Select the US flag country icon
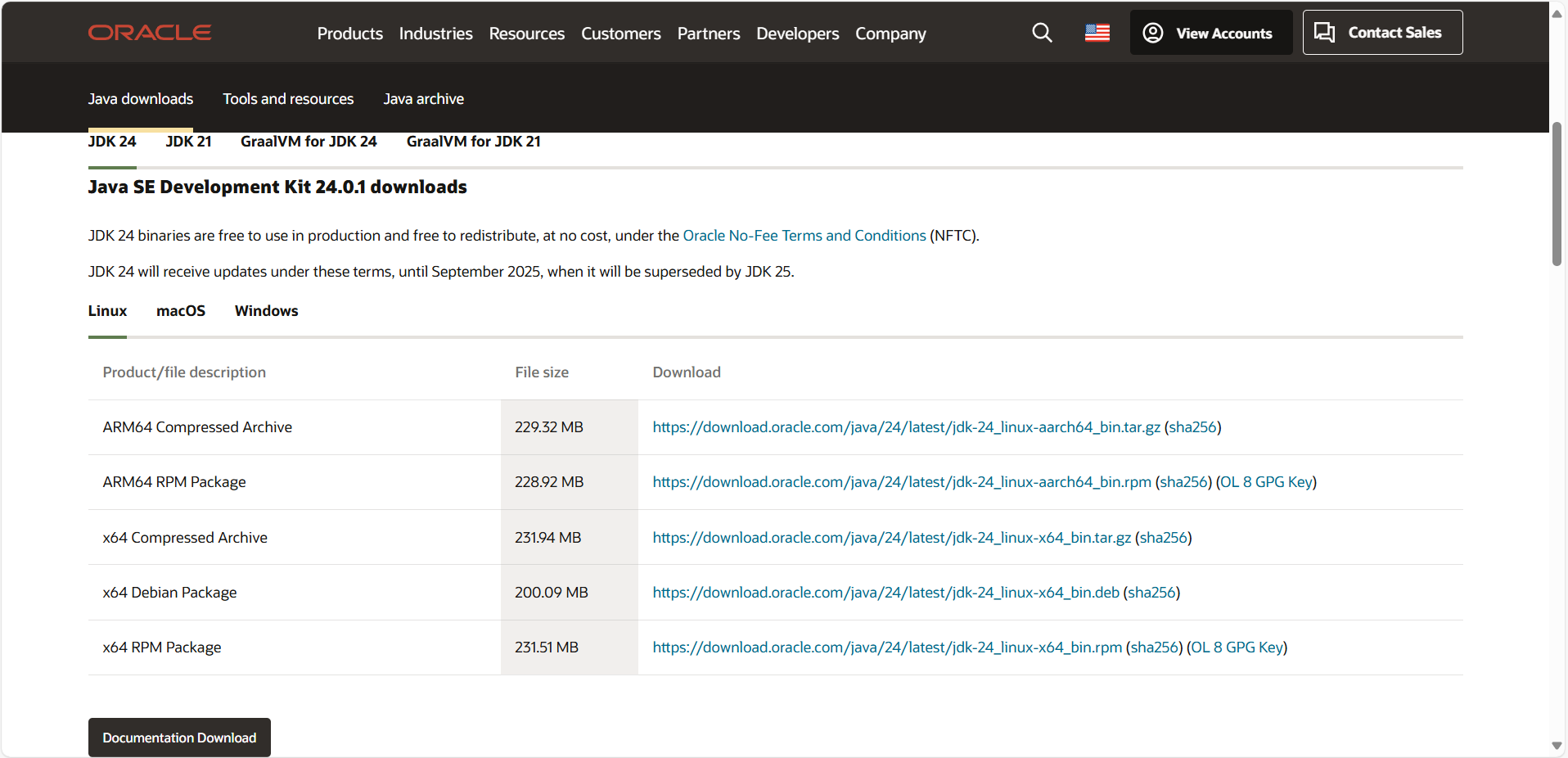 point(1097,33)
